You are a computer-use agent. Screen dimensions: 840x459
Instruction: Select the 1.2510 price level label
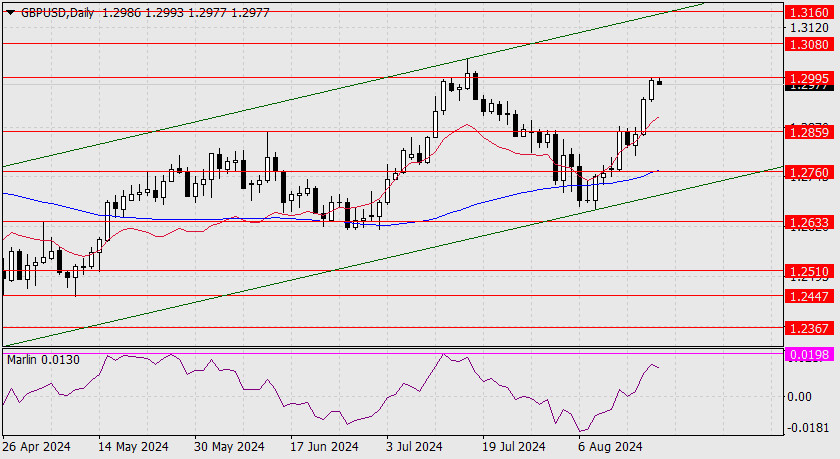click(x=809, y=271)
